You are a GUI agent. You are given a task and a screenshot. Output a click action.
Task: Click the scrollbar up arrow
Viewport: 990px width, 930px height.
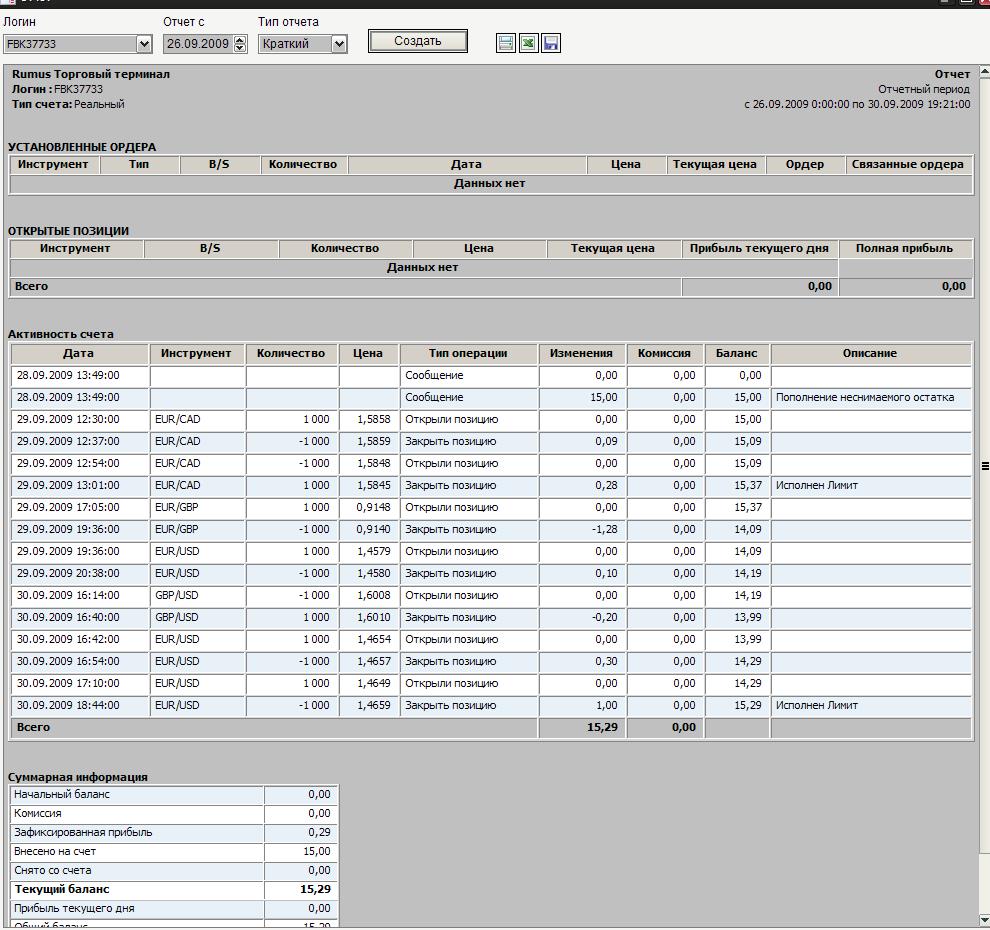(x=984, y=72)
